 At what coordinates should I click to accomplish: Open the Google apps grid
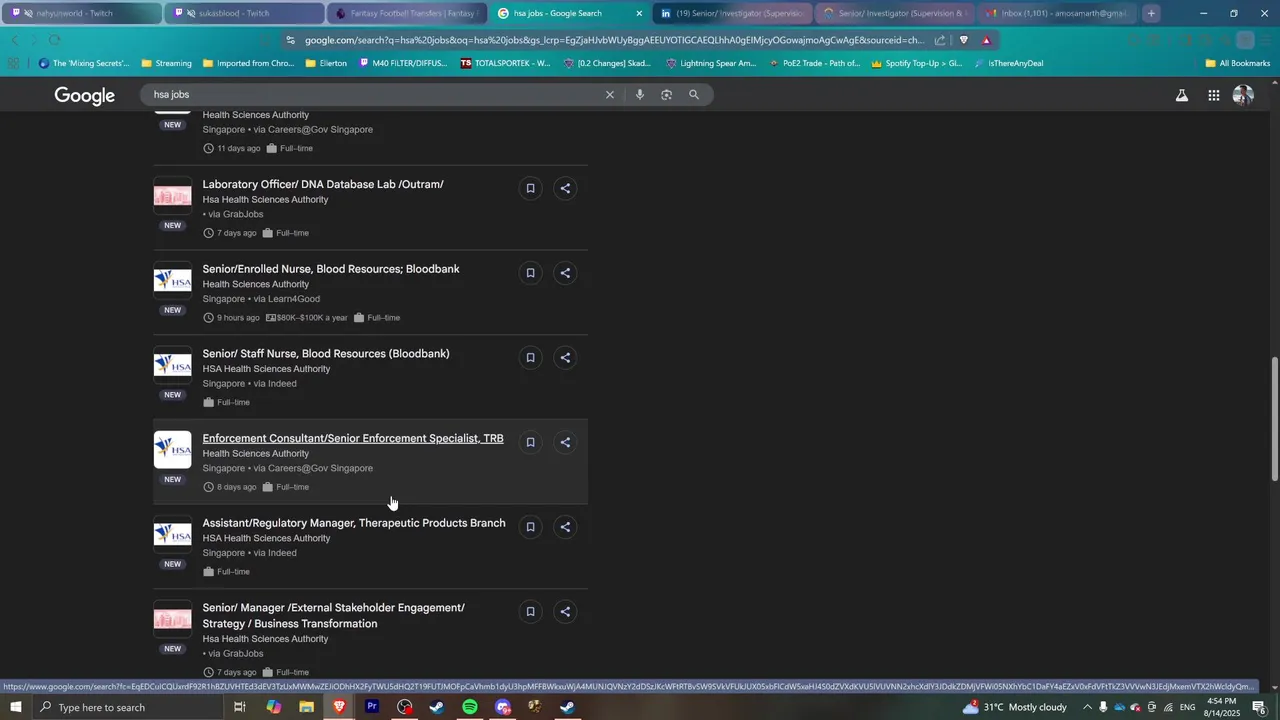click(1213, 96)
